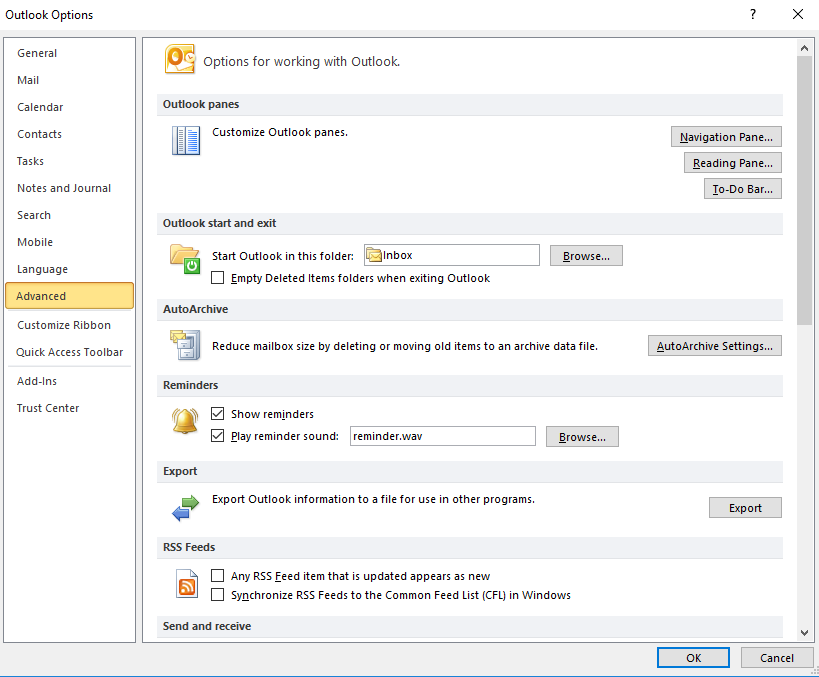Open Notes and Journal options
The width and height of the screenshot is (819, 677).
(69, 188)
